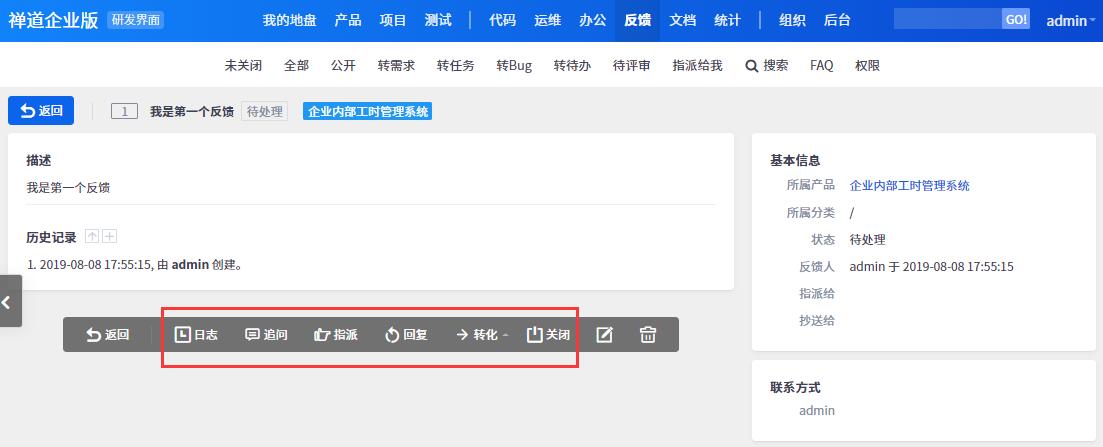Viewport: 1103px width, 447px height.
Task: Switch to 未关闭 tab
Action: 243,65
